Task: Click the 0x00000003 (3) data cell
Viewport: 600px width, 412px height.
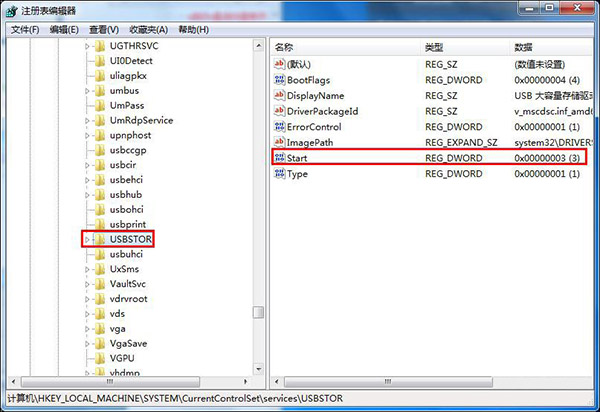Action: click(547, 158)
